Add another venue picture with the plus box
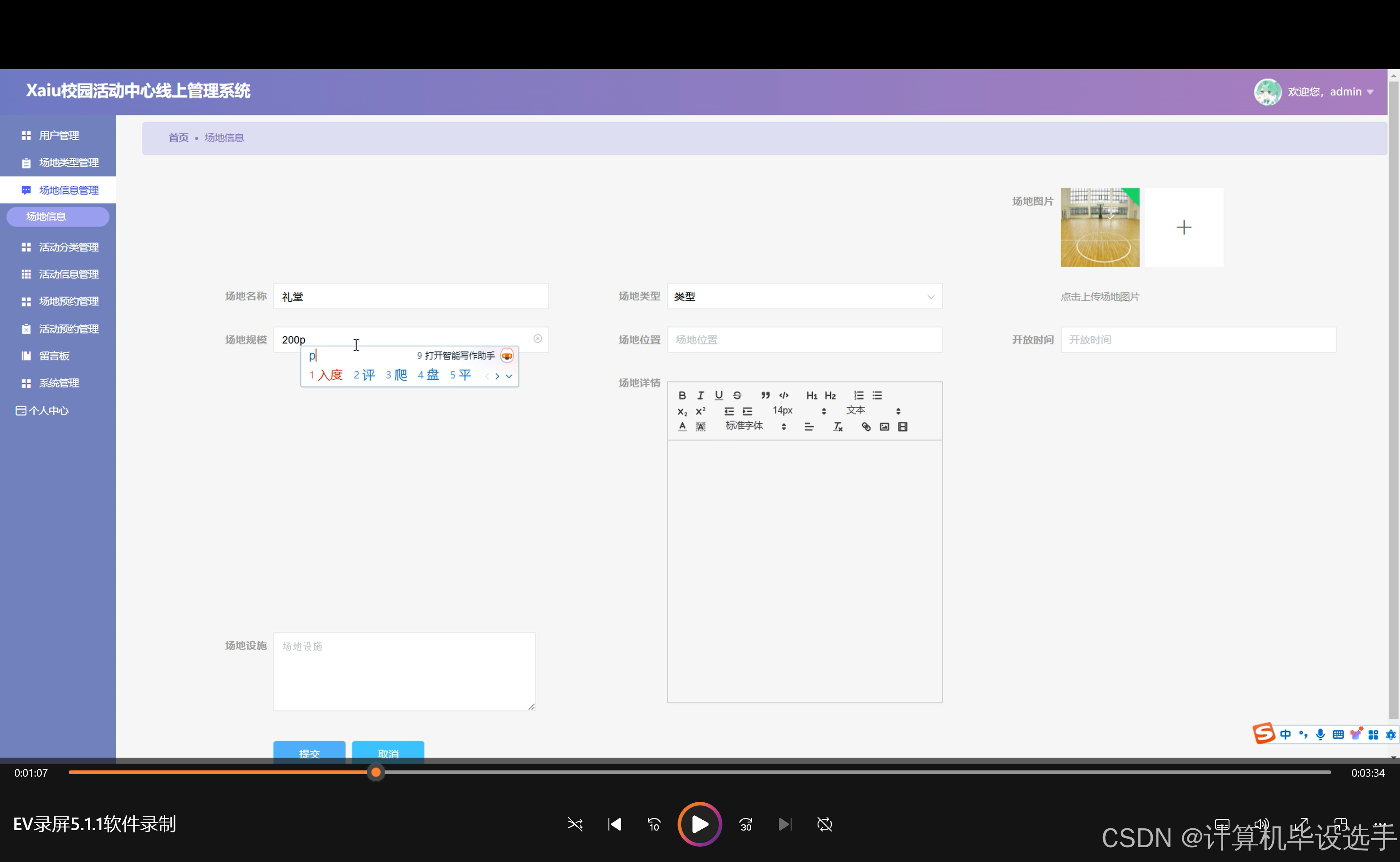 click(x=1184, y=228)
